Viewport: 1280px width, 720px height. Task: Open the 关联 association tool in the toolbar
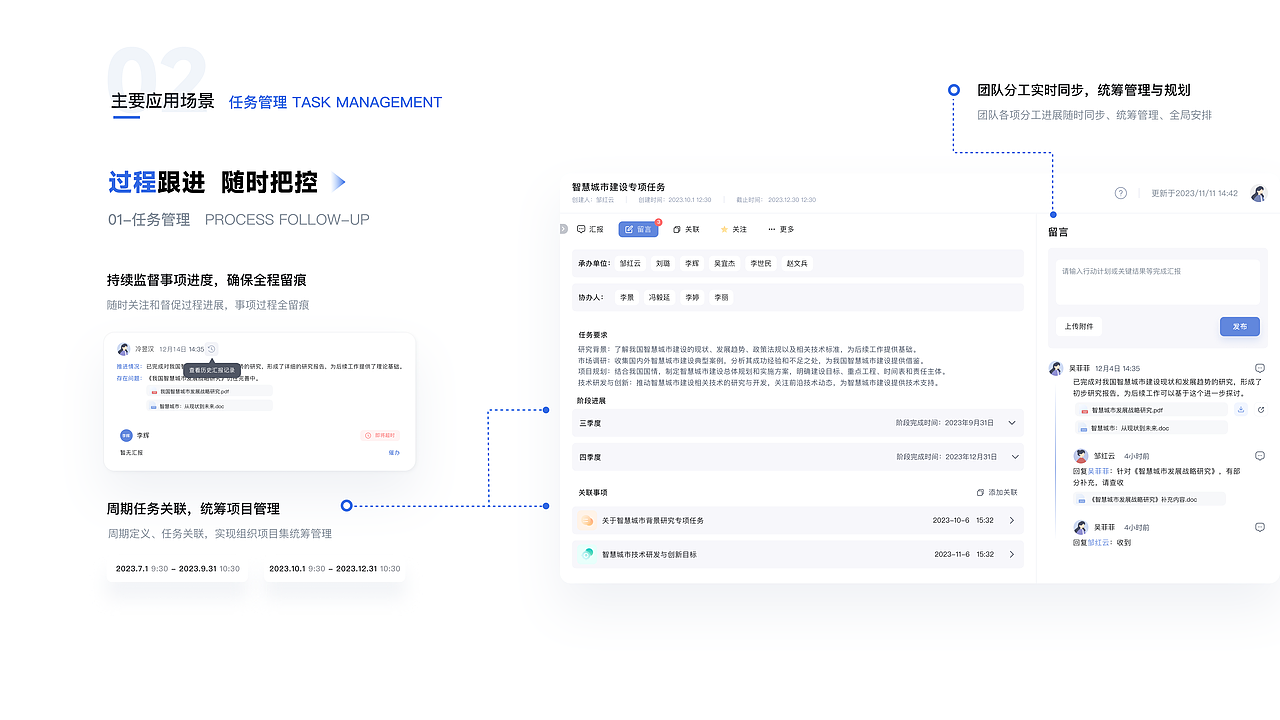coord(687,229)
